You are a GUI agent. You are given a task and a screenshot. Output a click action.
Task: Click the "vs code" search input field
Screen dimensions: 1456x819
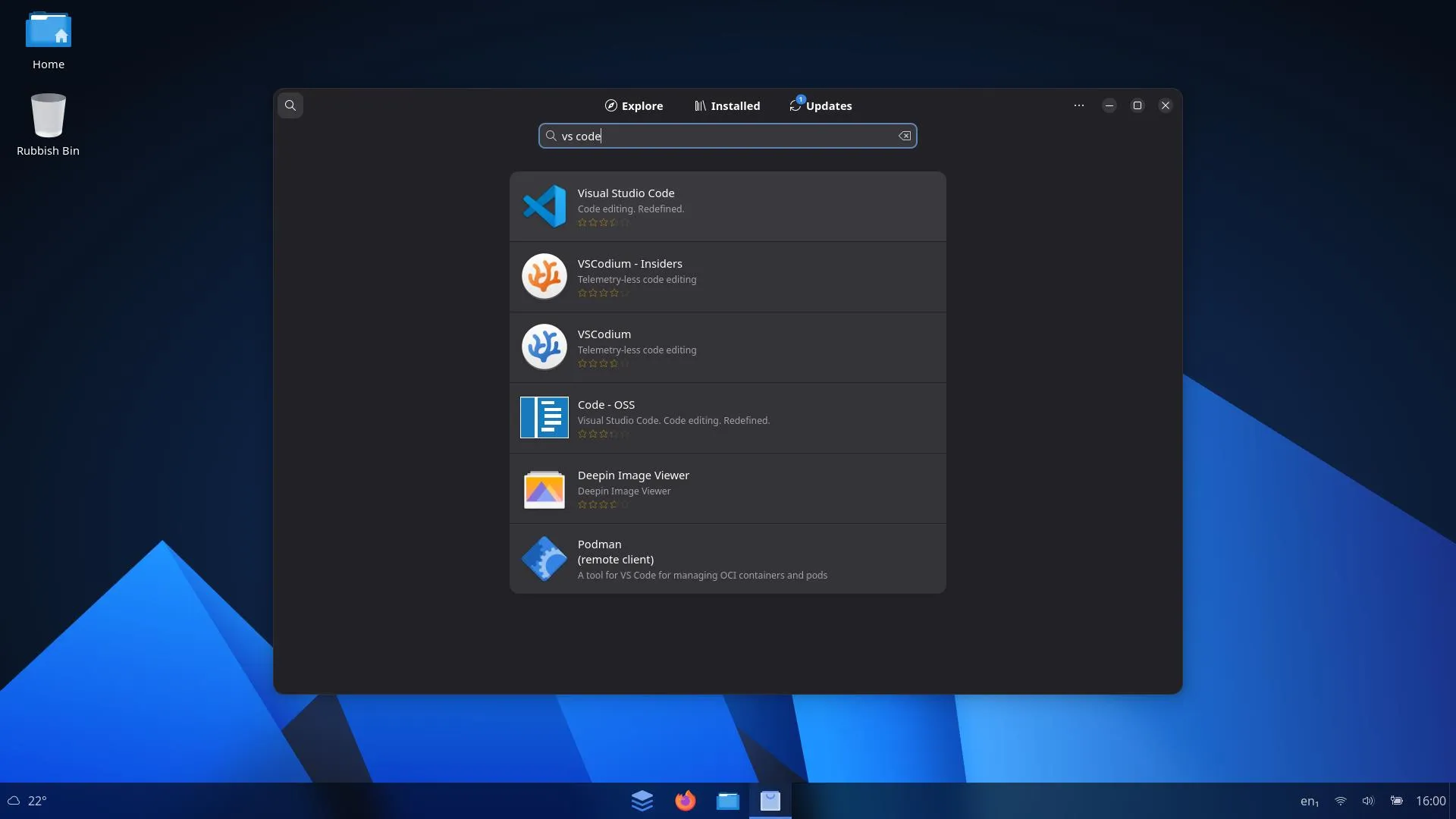click(728, 136)
